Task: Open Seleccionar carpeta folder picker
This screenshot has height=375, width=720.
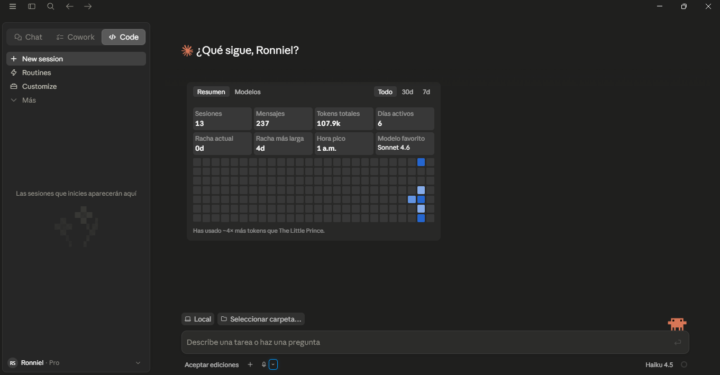Action: pyautogui.click(x=261, y=319)
